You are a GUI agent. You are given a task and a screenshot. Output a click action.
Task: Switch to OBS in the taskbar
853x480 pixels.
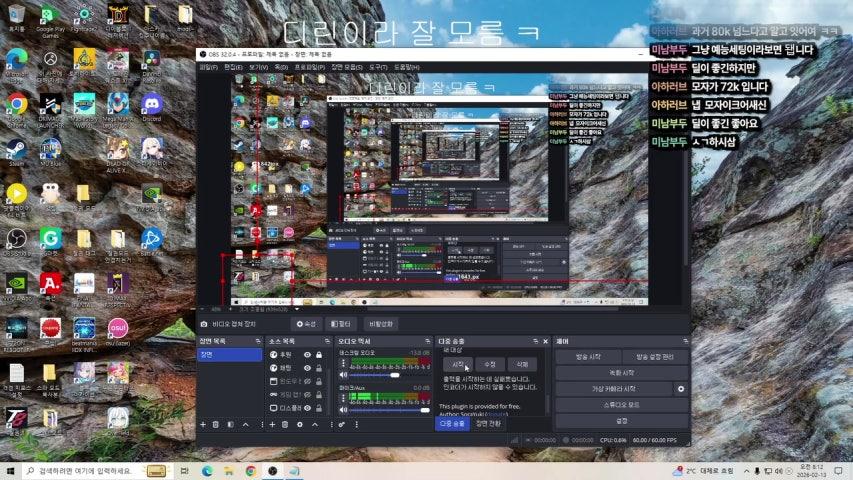273,471
